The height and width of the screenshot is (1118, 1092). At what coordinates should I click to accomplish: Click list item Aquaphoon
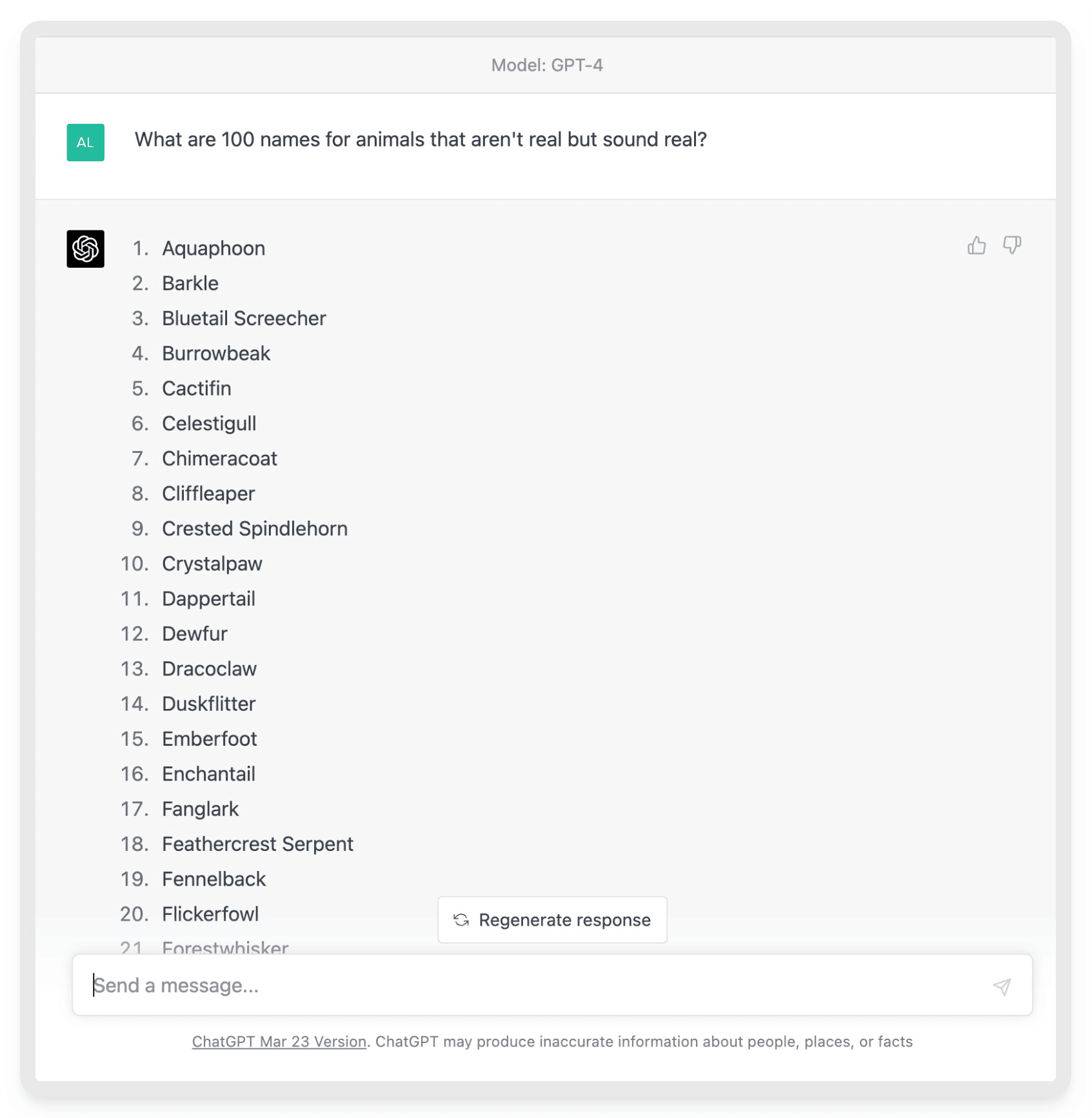point(213,248)
